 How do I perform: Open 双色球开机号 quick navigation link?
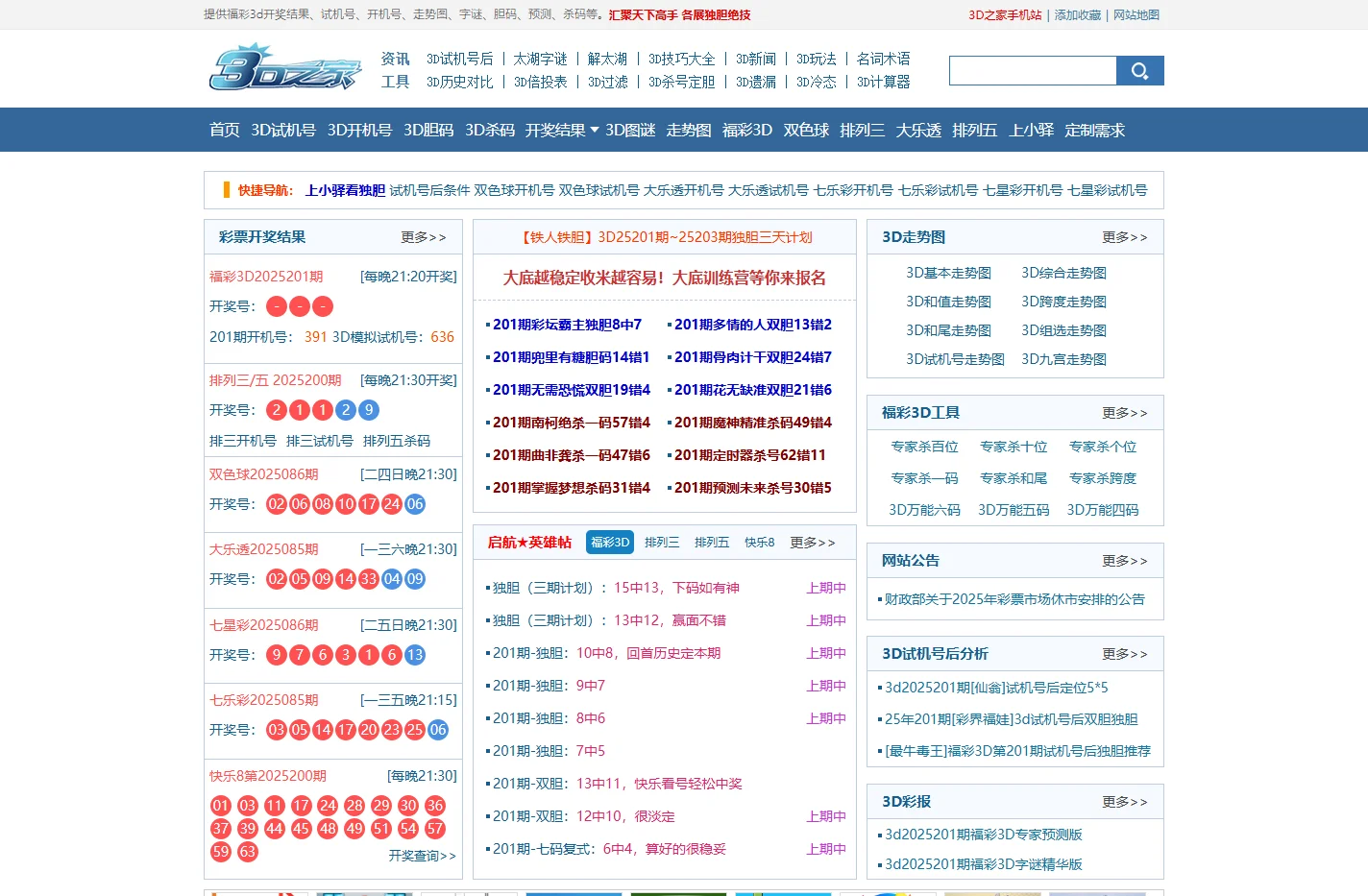tap(514, 190)
